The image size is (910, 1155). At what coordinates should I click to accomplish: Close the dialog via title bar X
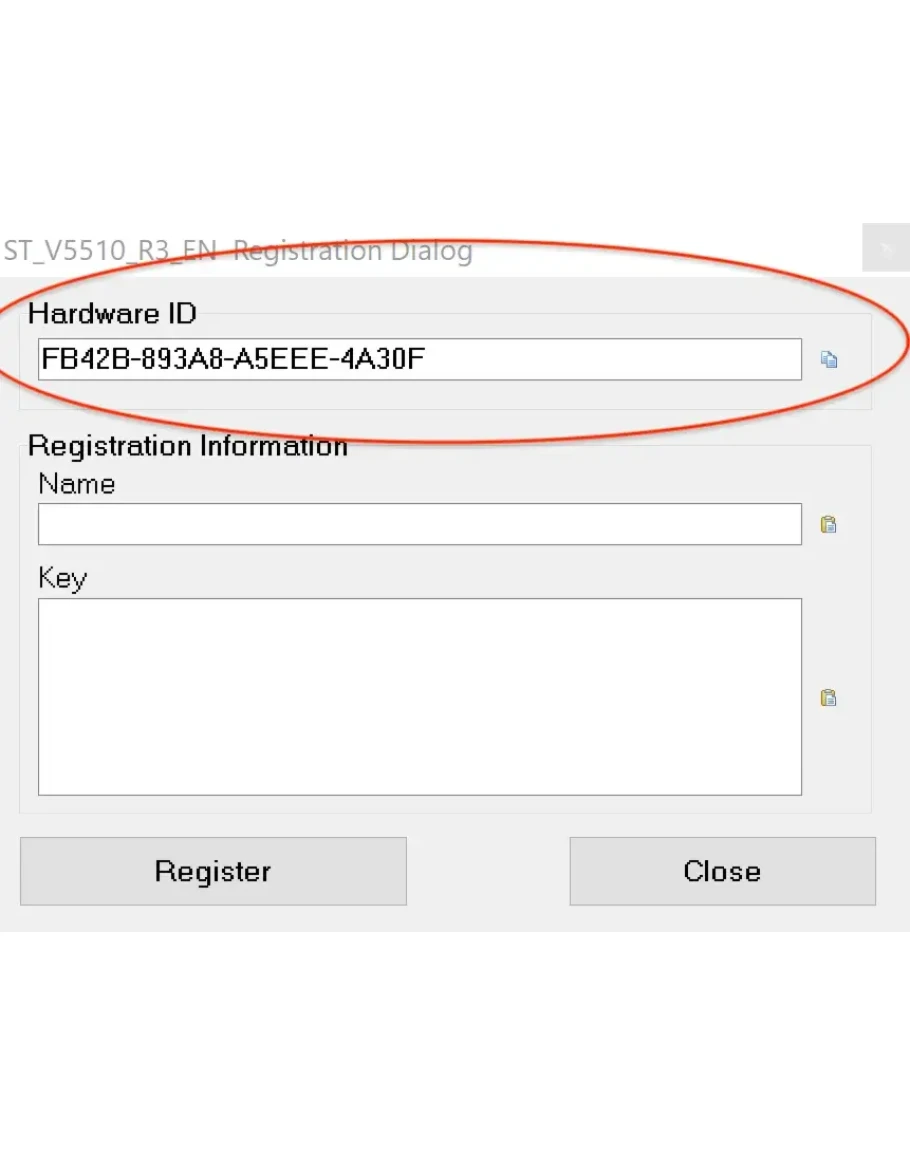(x=885, y=250)
